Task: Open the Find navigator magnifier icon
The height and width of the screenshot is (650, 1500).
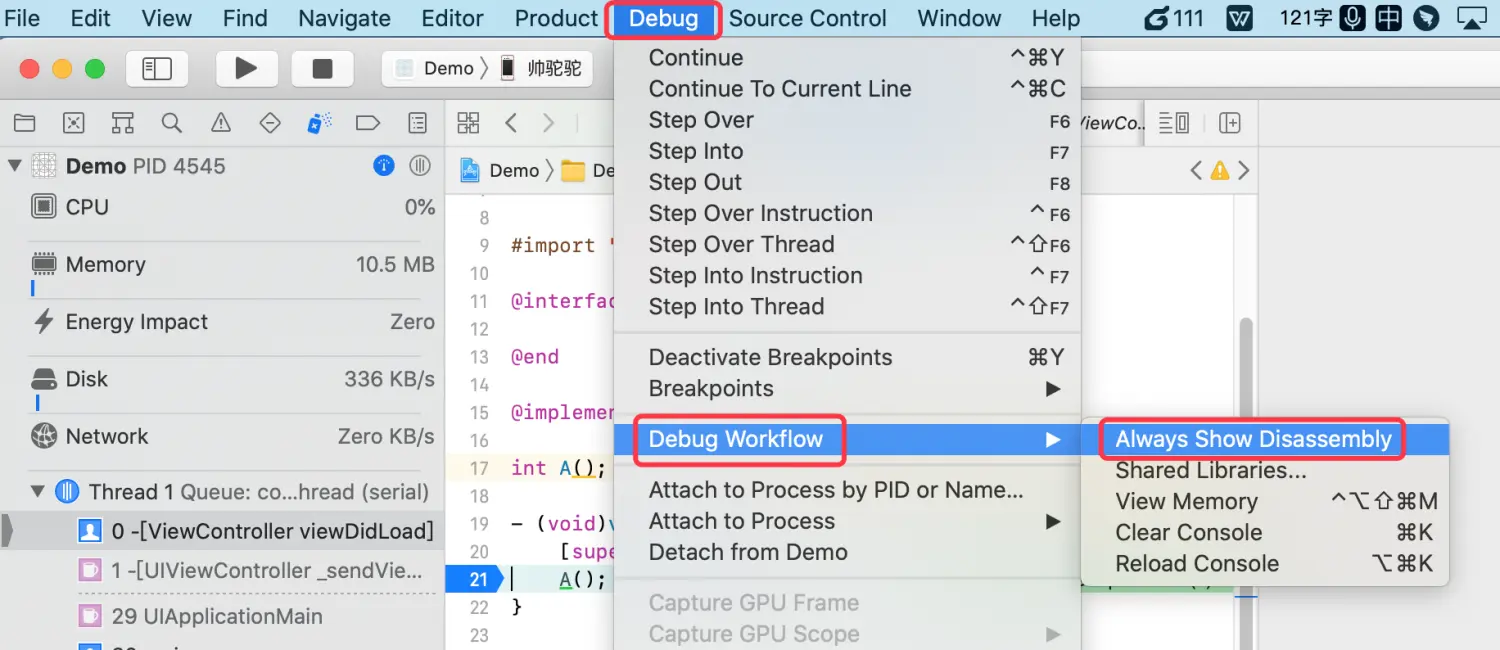Action: coord(172,123)
